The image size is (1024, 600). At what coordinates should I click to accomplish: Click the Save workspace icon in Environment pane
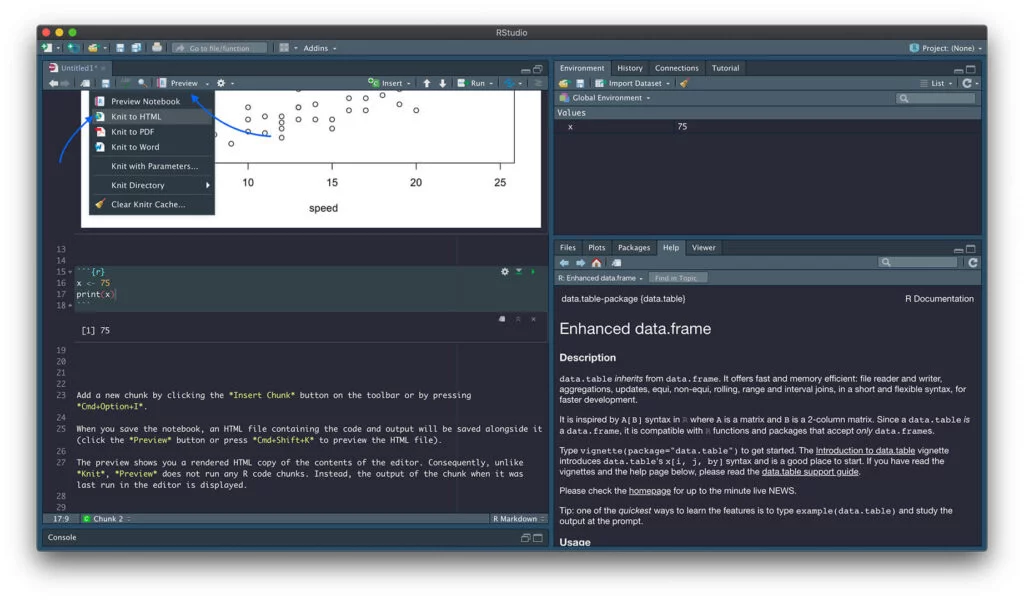(x=580, y=83)
